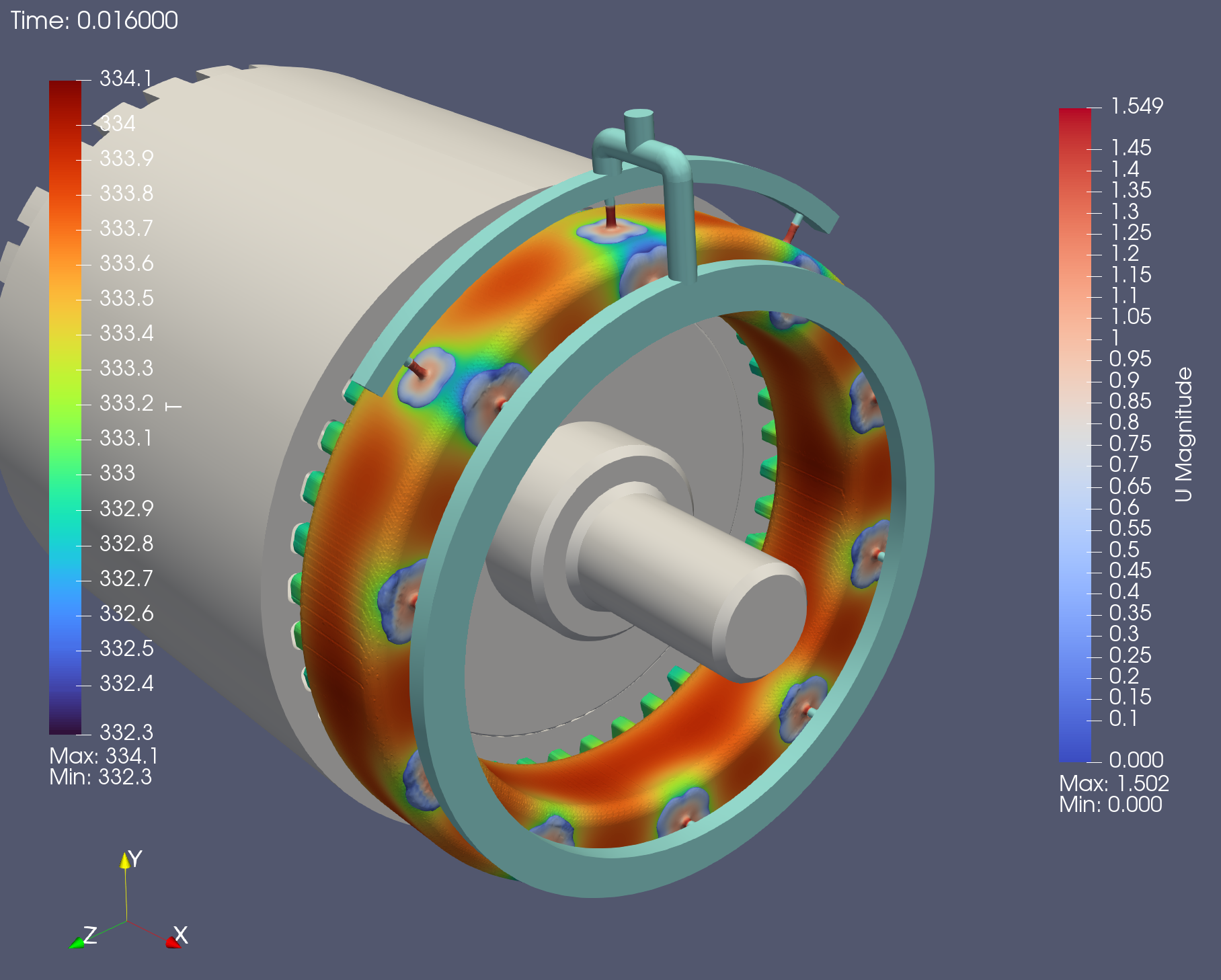
Task: Click the Max: 334.1 temperature label
Action: coord(104,756)
